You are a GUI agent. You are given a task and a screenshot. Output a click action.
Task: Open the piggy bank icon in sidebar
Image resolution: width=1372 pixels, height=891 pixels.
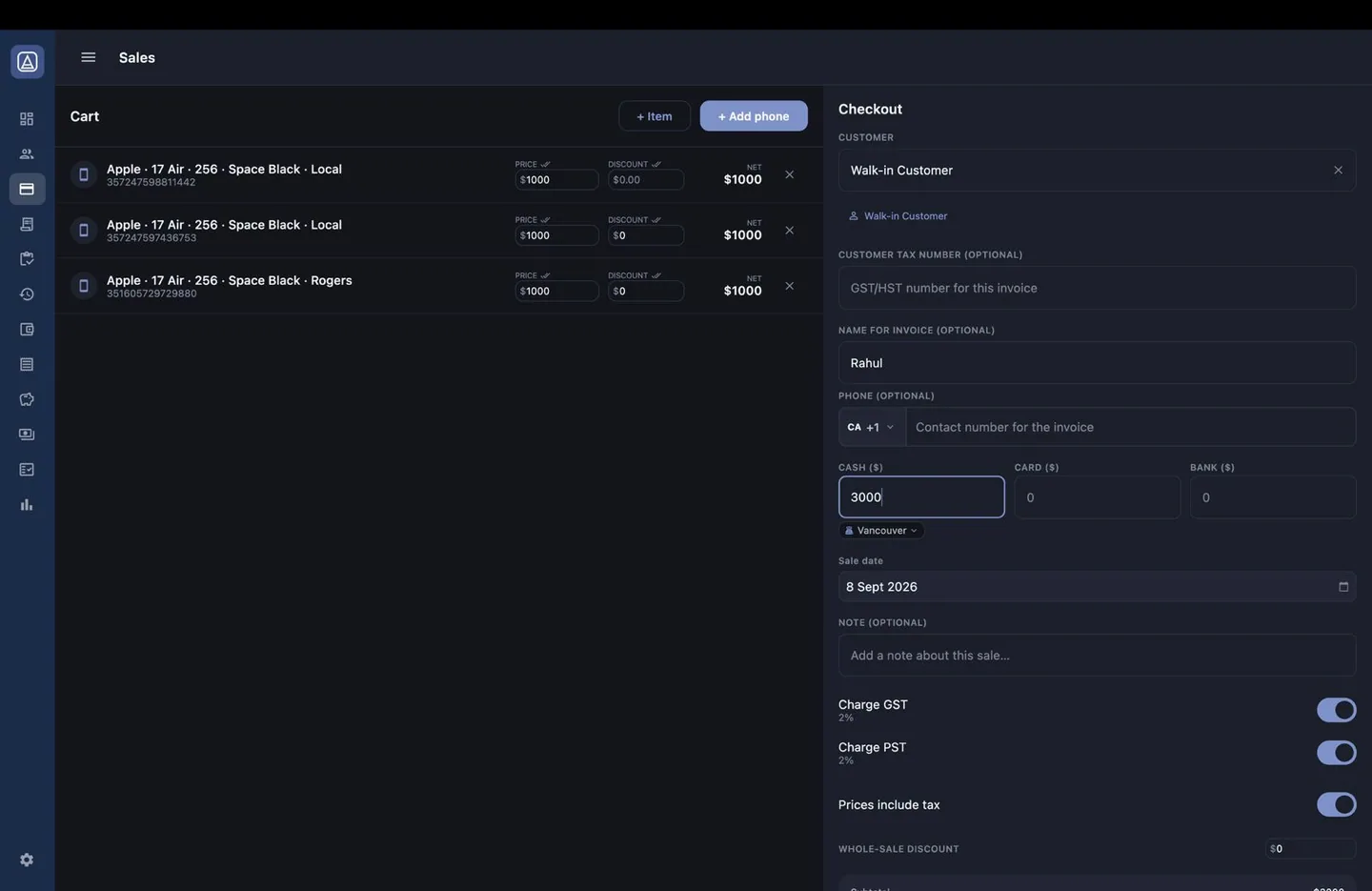[27, 399]
